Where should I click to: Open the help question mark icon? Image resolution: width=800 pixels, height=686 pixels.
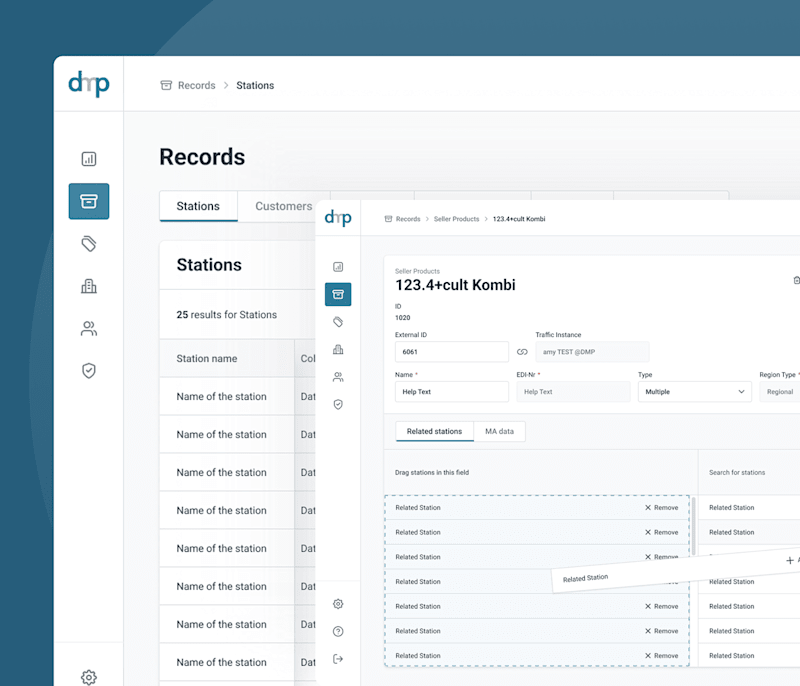(x=338, y=631)
